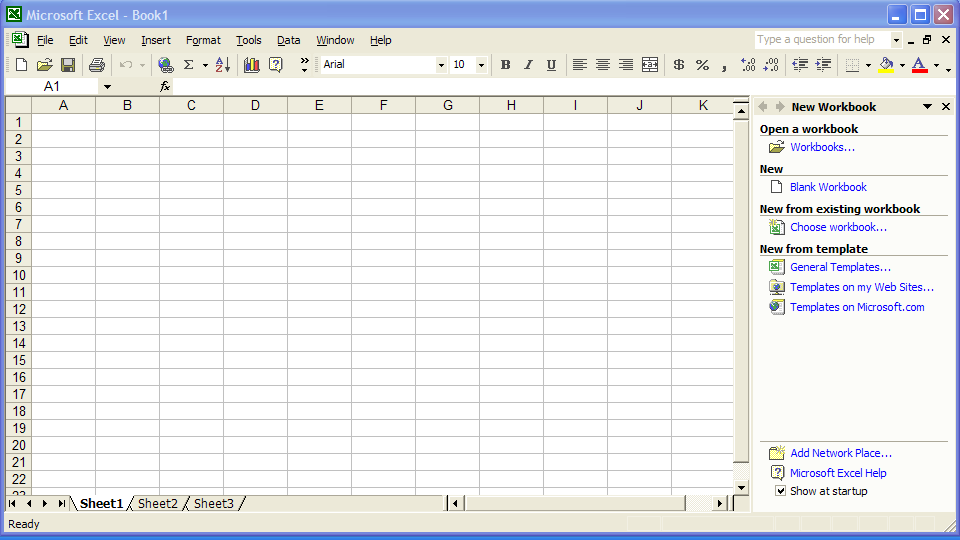Apply Currency Style format
960x540 pixels.
[x=679, y=65]
